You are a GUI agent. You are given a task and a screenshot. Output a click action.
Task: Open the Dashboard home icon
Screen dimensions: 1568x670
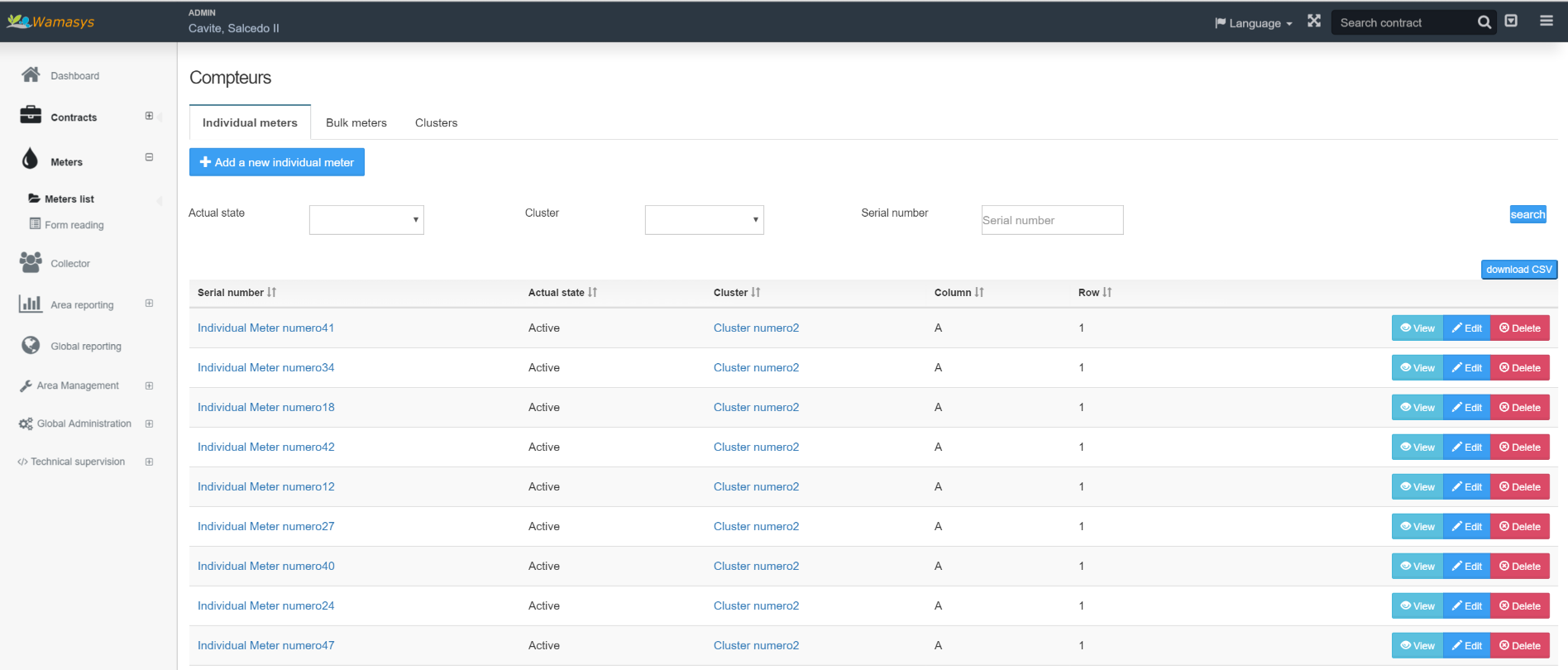point(31,75)
